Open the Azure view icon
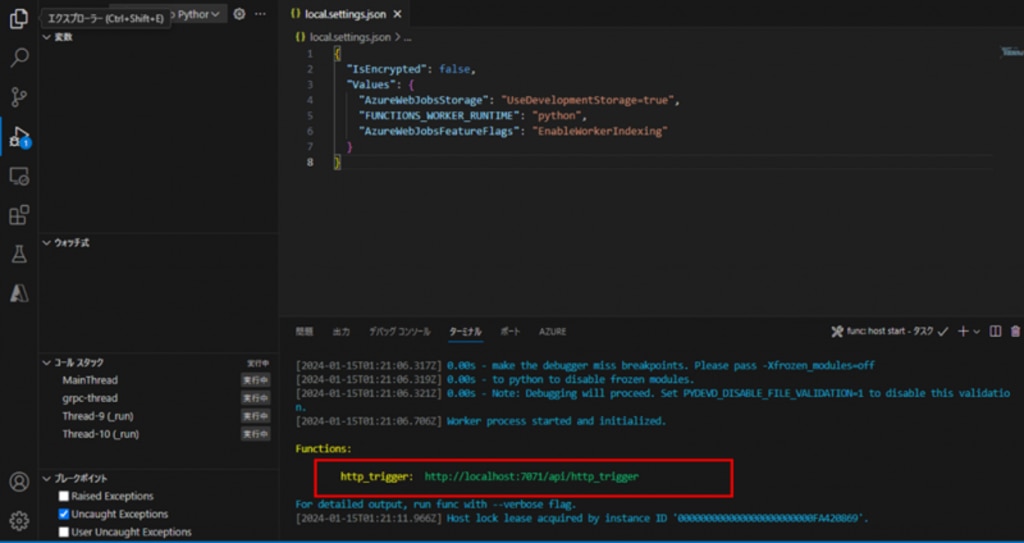The width and height of the screenshot is (1024, 543). [x=19, y=293]
